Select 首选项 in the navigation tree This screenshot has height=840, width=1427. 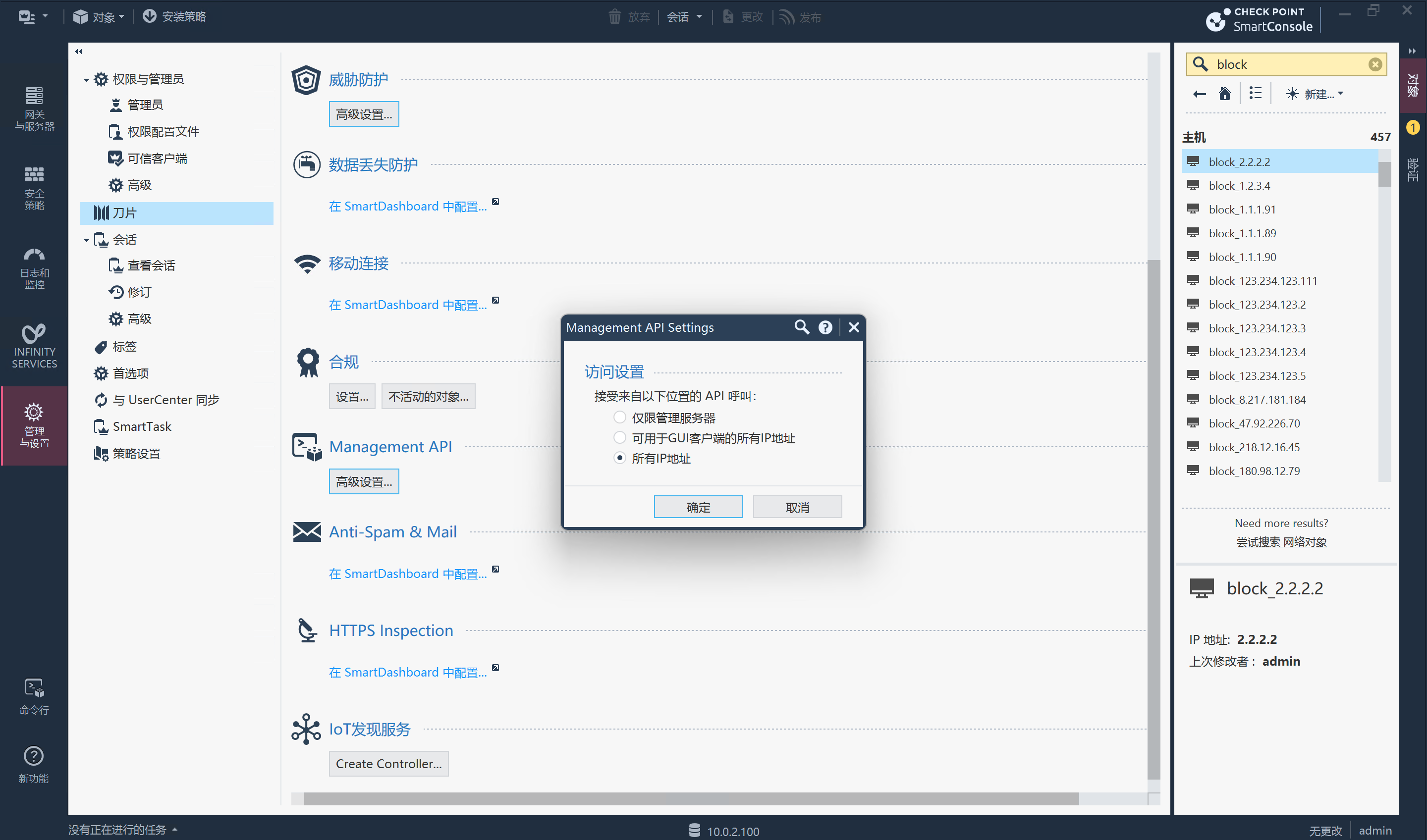pyautogui.click(x=130, y=373)
